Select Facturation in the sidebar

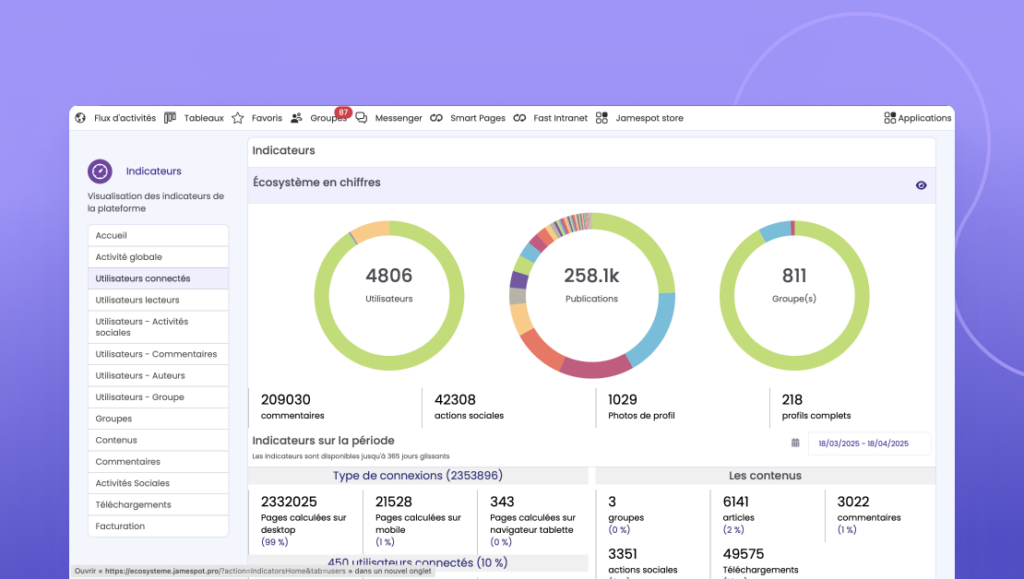(158, 526)
